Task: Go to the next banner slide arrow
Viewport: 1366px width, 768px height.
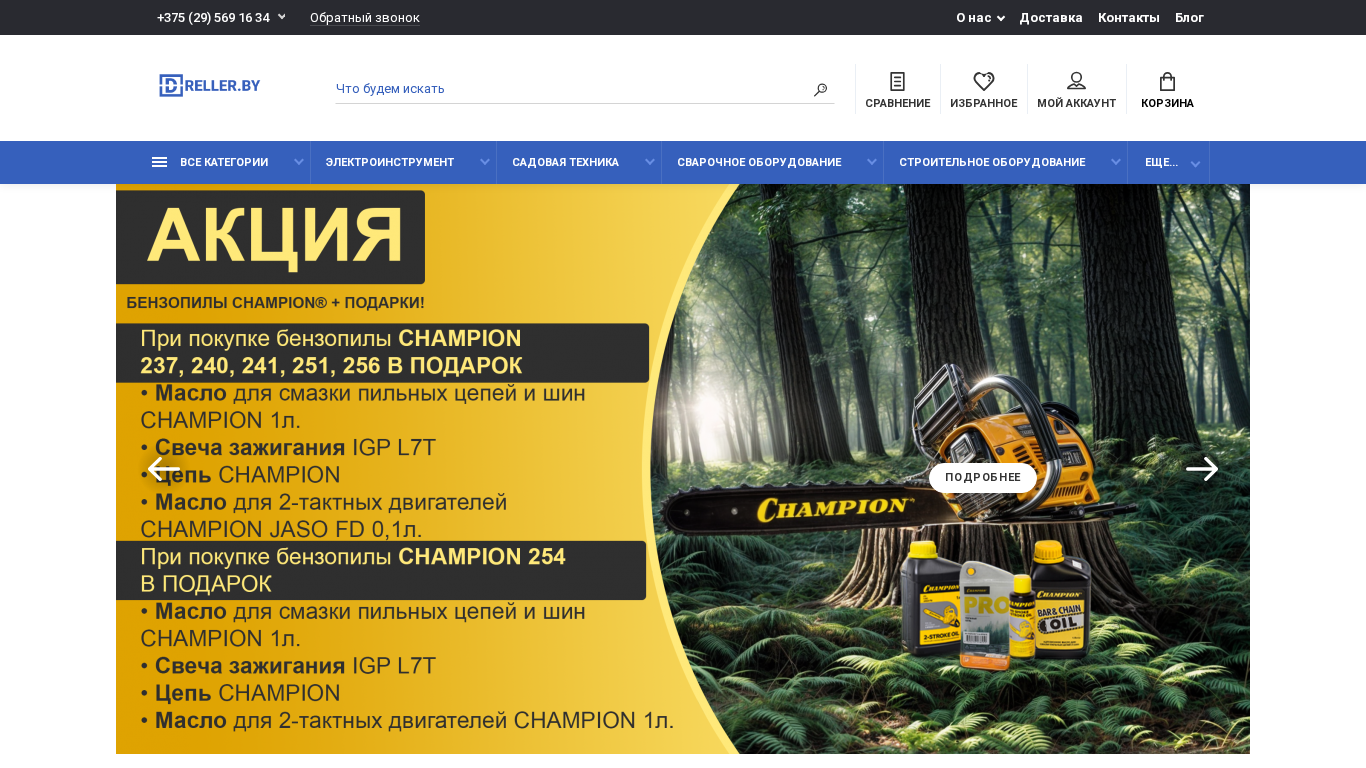Action: coord(1202,469)
